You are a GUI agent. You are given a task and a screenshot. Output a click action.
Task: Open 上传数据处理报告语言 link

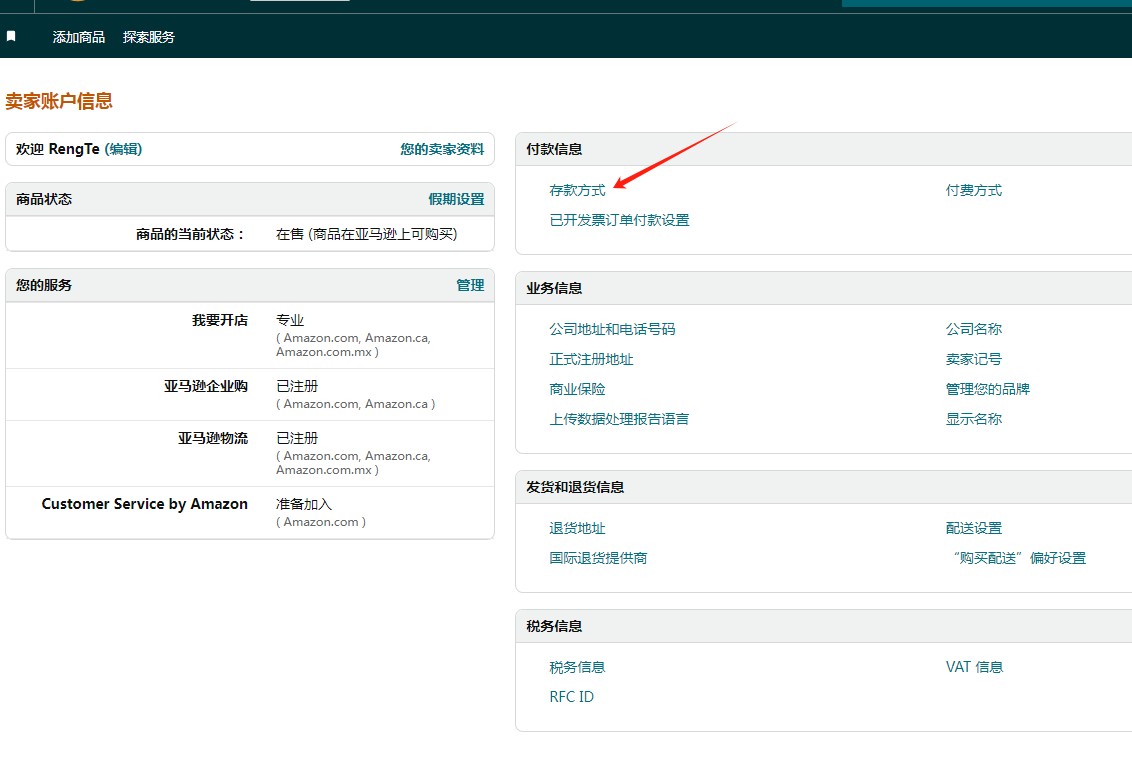click(x=619, y=419)
